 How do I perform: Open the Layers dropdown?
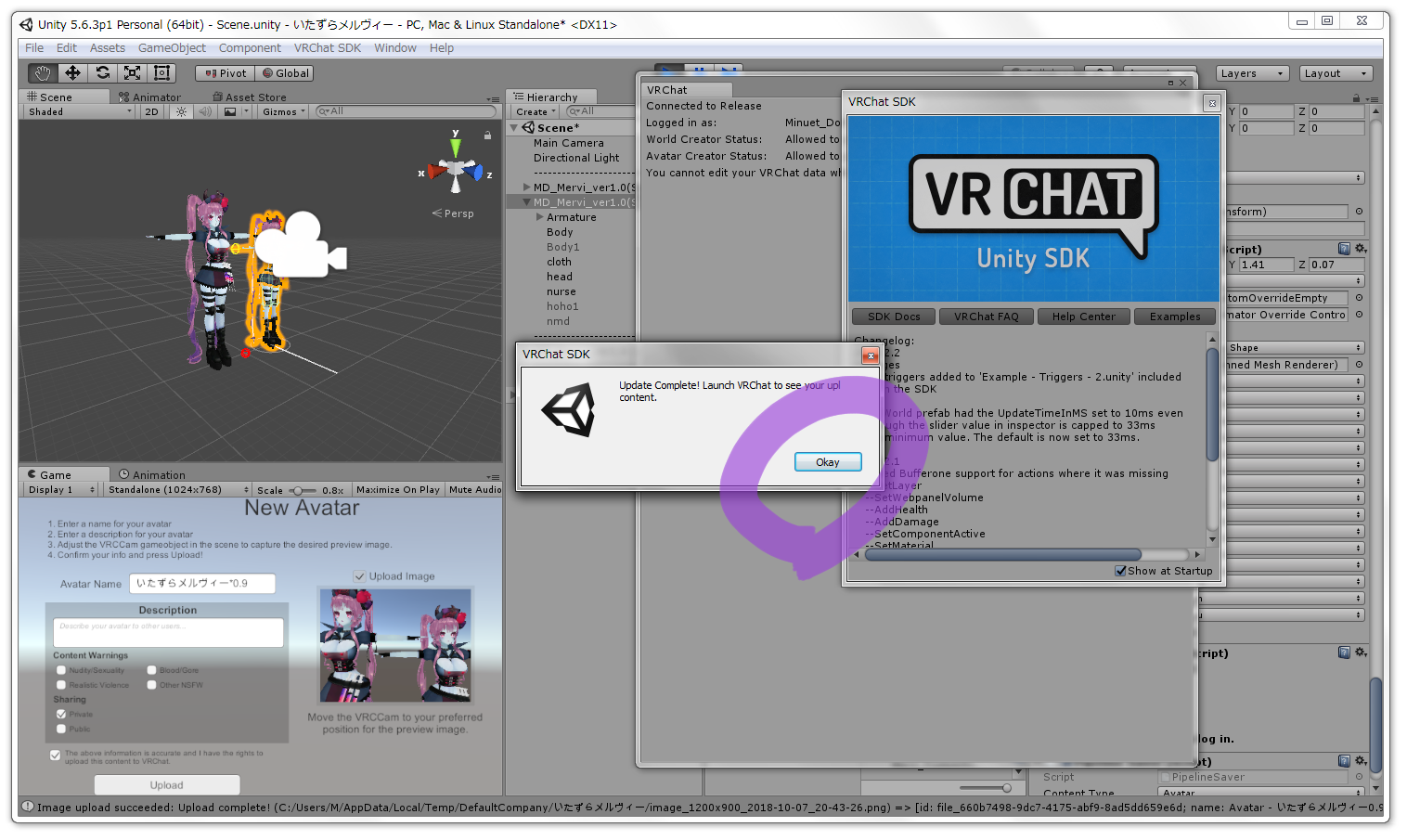[1253, 73]
